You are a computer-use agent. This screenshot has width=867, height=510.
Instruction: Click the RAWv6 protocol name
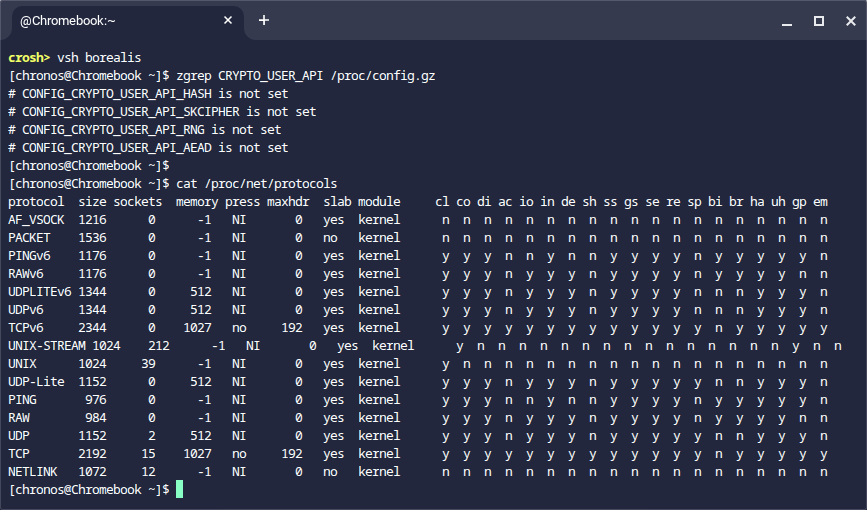tap(25, 274)
